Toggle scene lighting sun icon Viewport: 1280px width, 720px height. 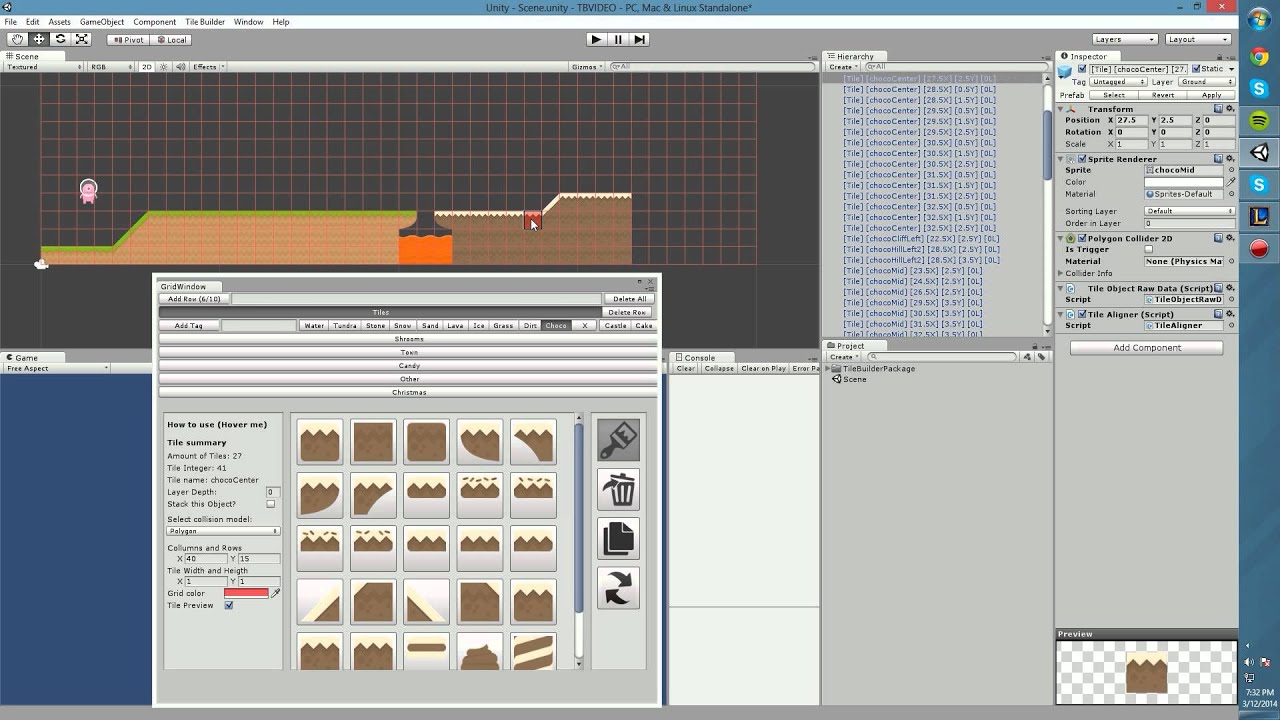point(165,67)
